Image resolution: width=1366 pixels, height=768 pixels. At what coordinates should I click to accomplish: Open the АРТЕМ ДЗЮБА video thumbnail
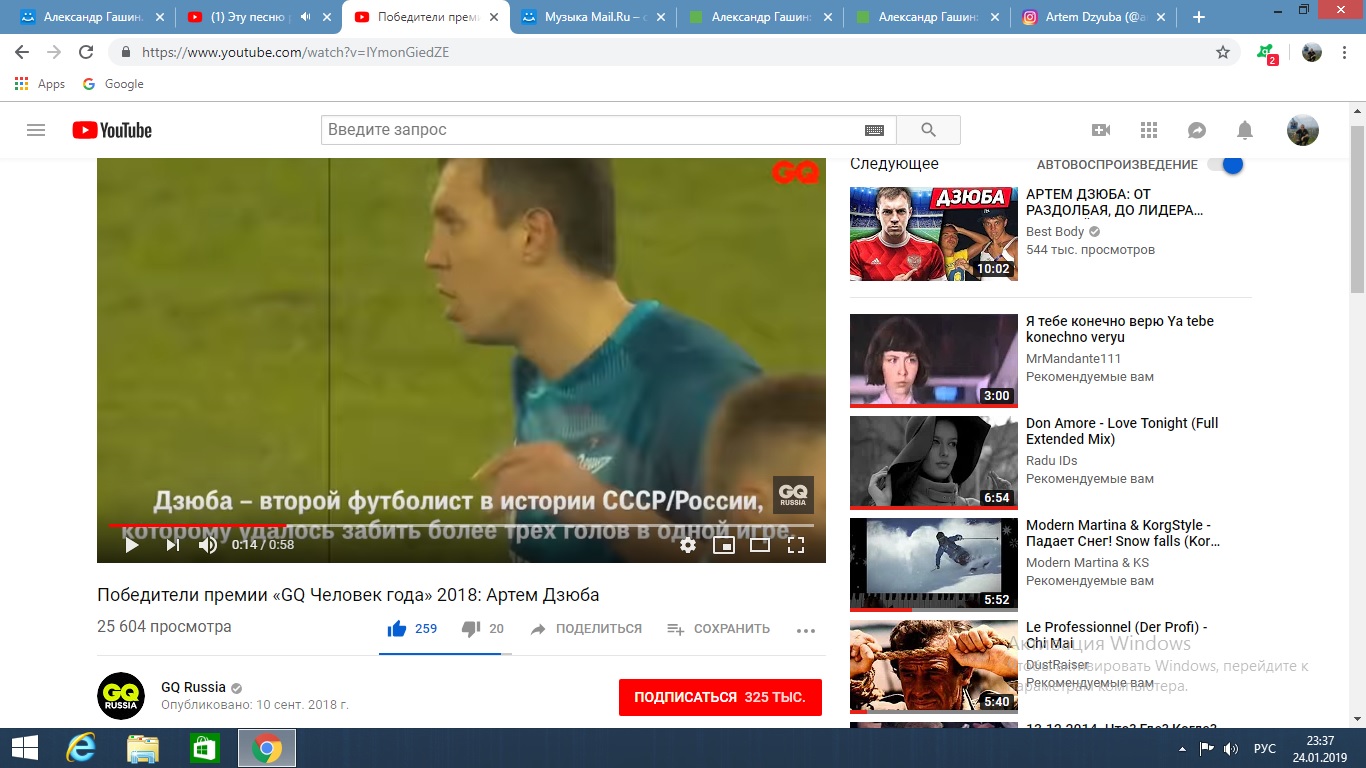click(934, 233)
